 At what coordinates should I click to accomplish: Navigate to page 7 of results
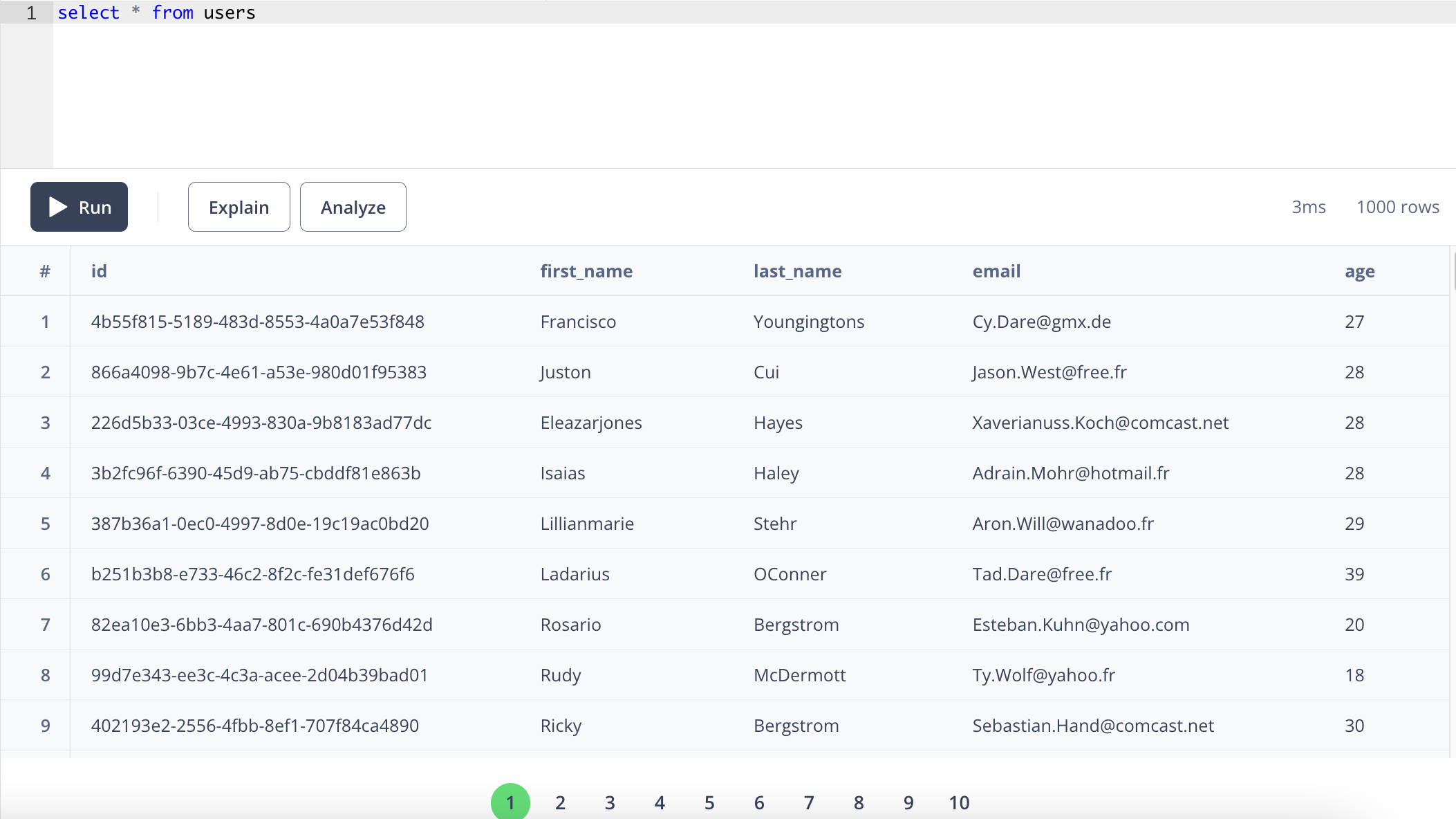(x=808, y=802)
